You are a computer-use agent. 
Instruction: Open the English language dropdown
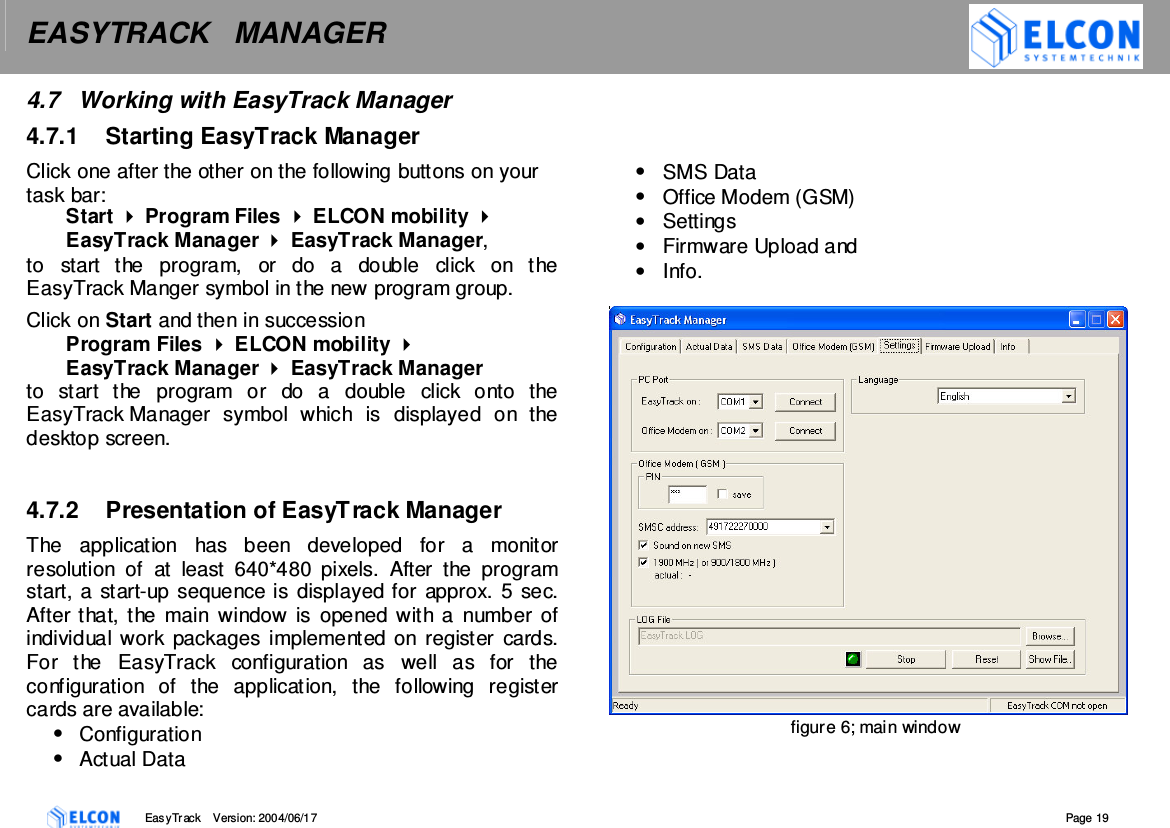pos(1069,396)
